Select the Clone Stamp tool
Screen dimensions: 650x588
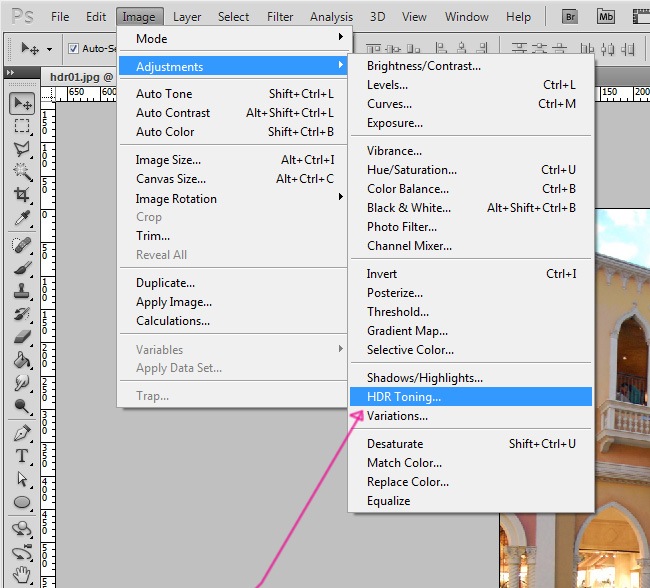[22, 291]
